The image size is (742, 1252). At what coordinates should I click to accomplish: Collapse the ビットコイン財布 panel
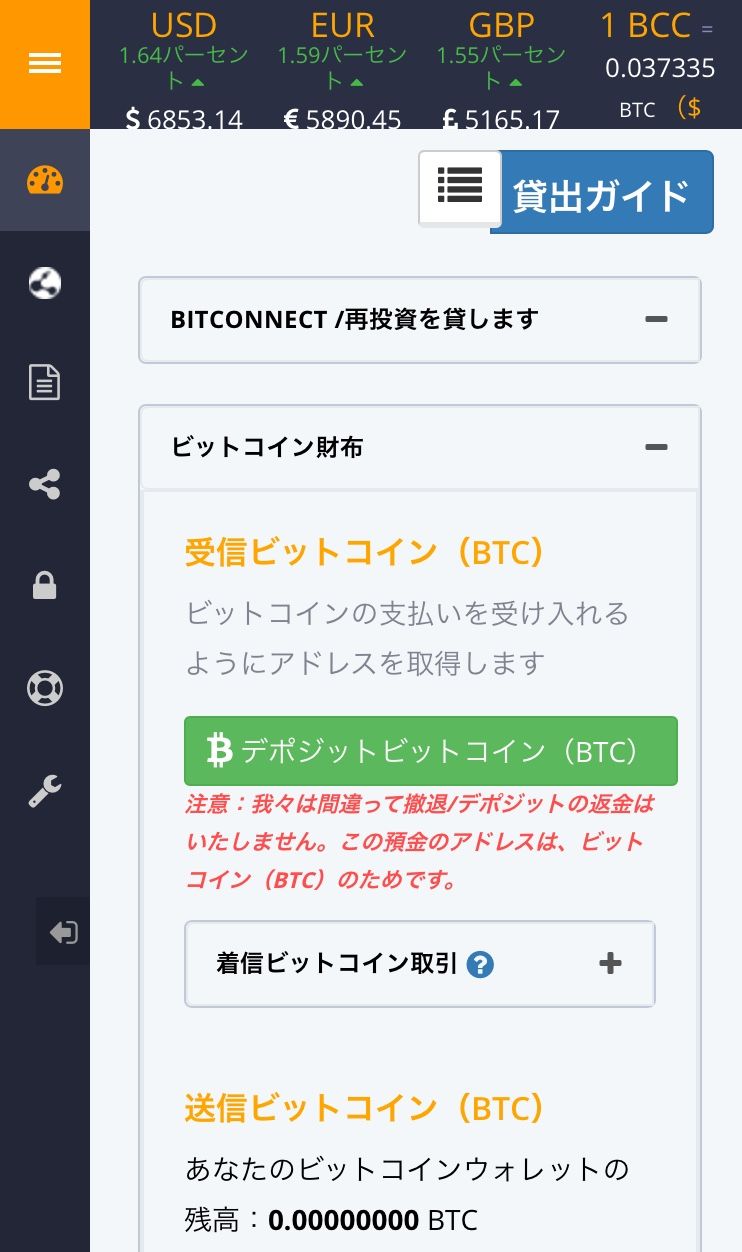[656, 447]
